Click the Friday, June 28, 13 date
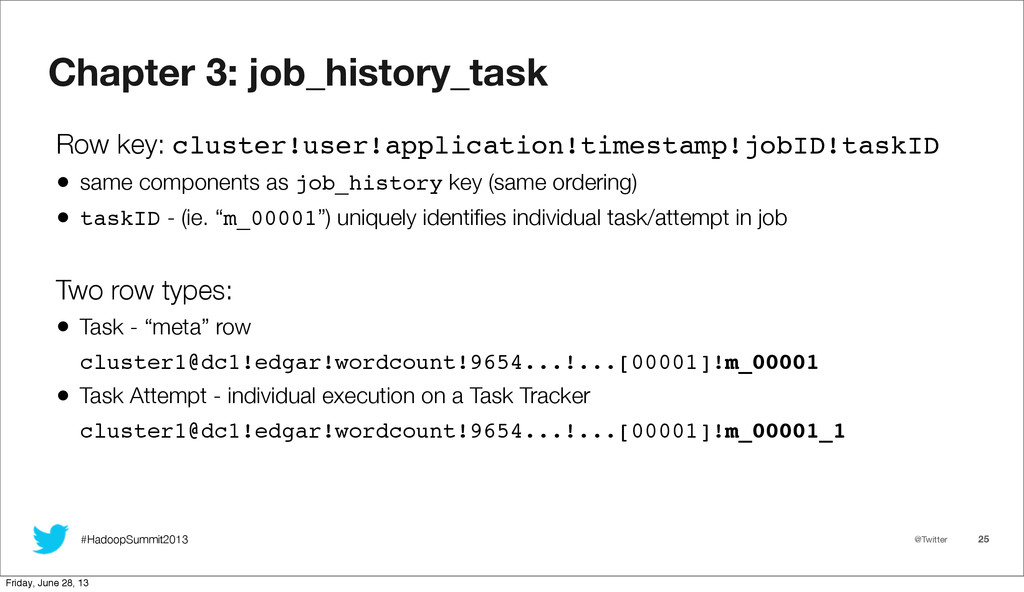 point(47,583)
